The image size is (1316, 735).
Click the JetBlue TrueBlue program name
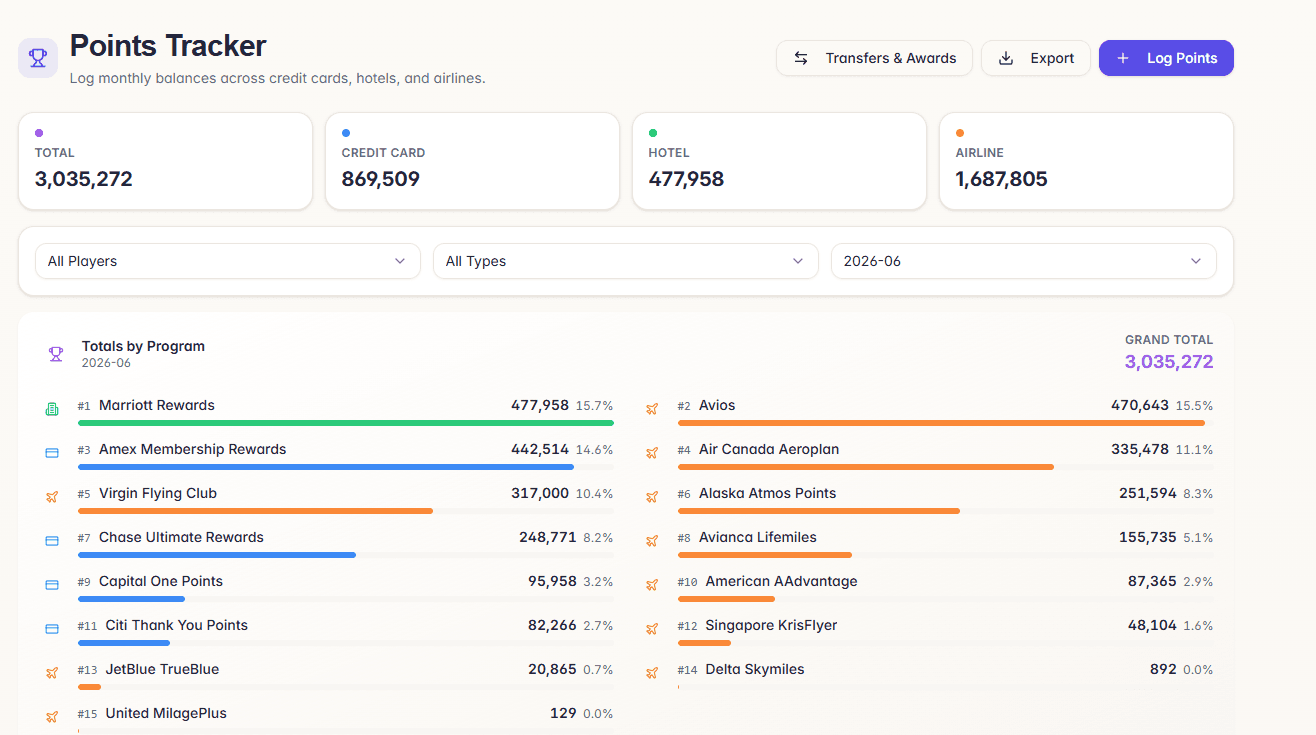coord(162,669)
